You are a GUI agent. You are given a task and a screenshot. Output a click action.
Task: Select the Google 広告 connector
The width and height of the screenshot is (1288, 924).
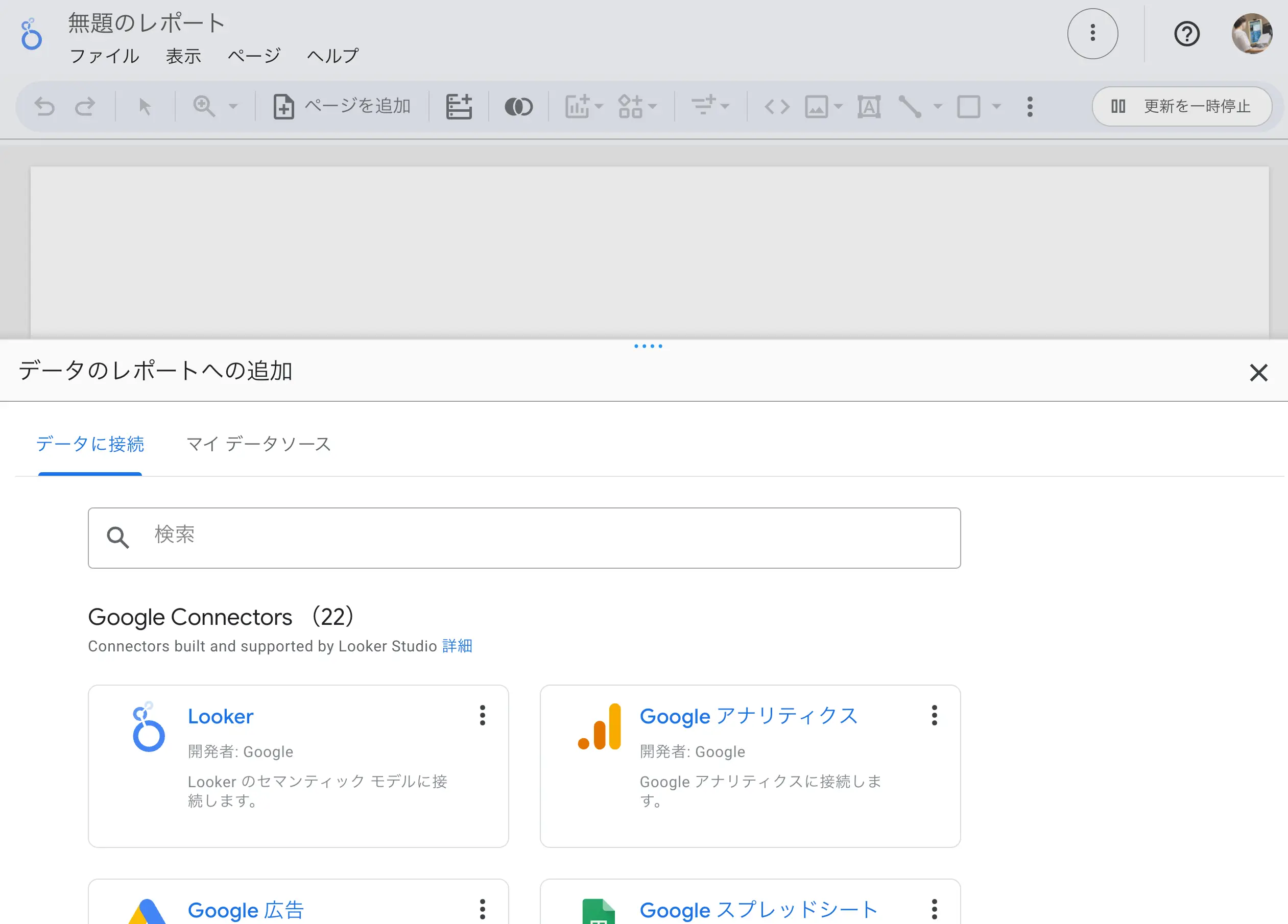point(298,902)
